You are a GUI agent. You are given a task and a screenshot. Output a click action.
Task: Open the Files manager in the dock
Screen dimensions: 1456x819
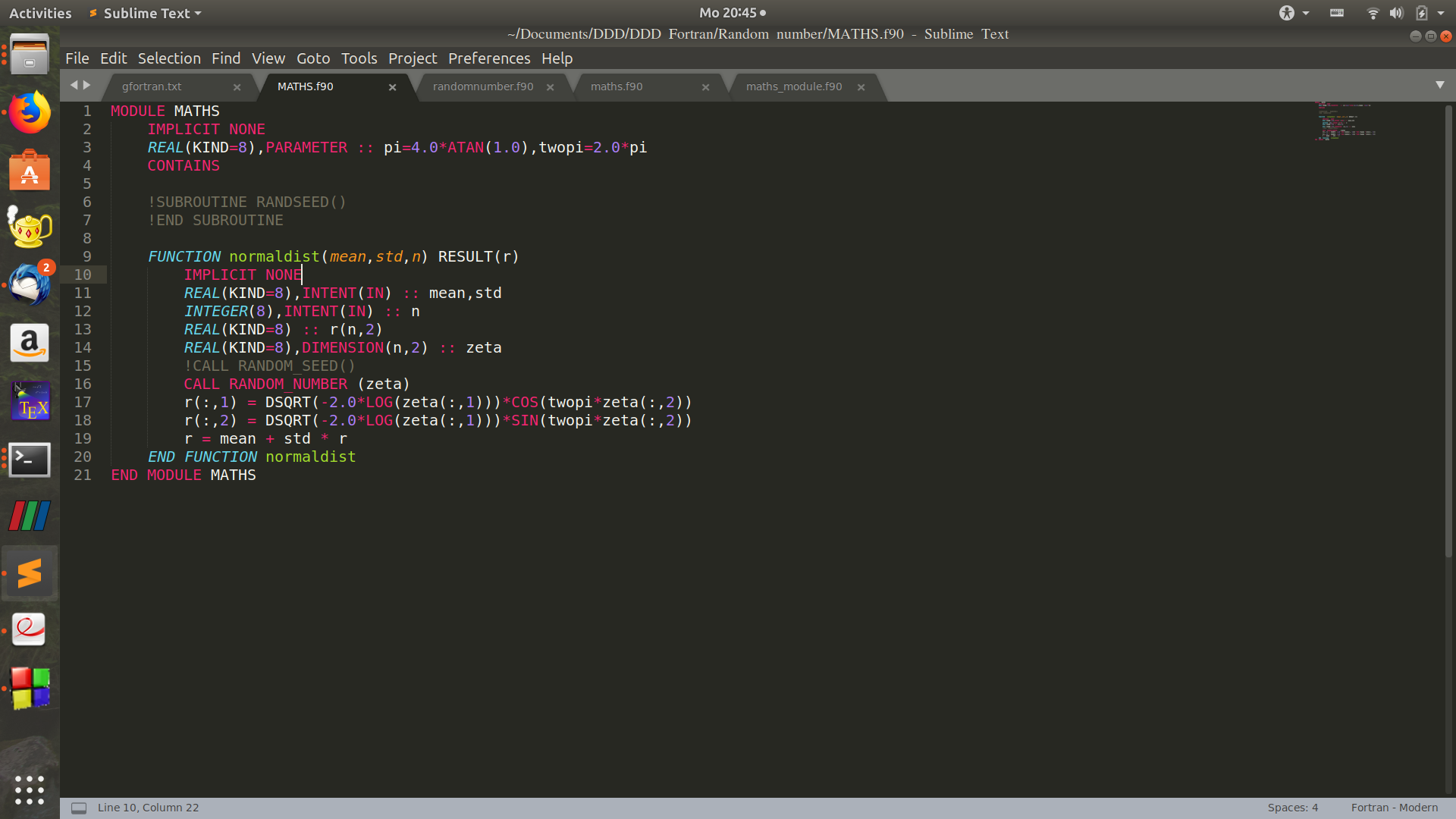pos(30,54)
